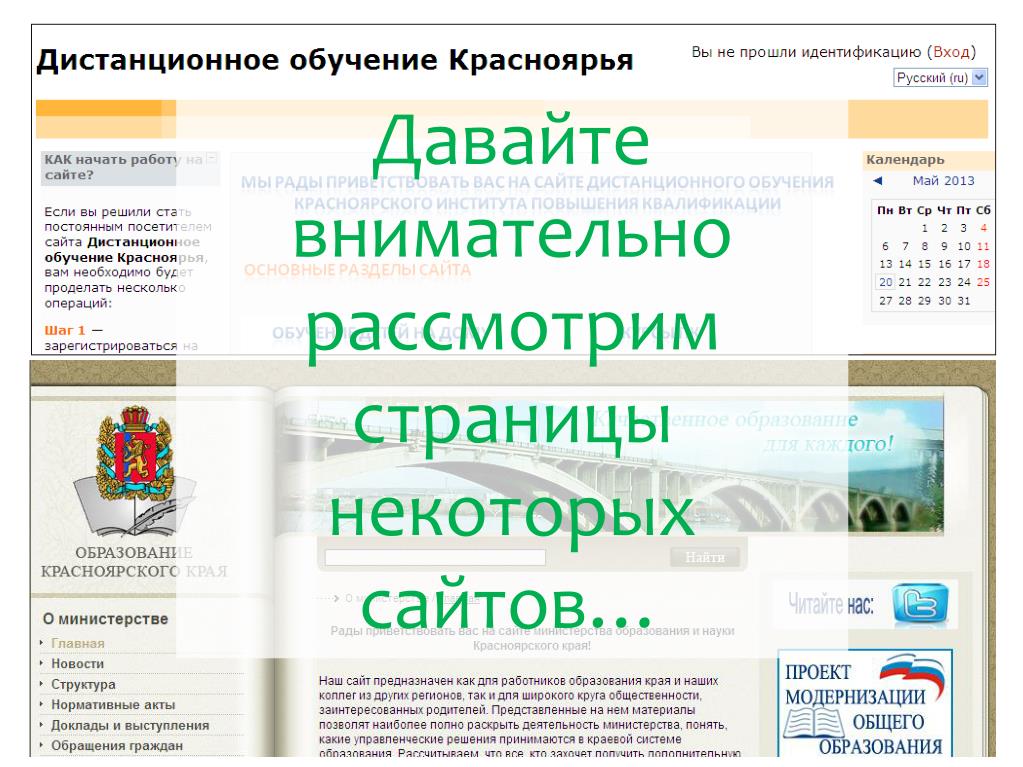Open the Проект модернизации общего образования banner
This screenshot has height=767, width=1023.
click(865, 703)
